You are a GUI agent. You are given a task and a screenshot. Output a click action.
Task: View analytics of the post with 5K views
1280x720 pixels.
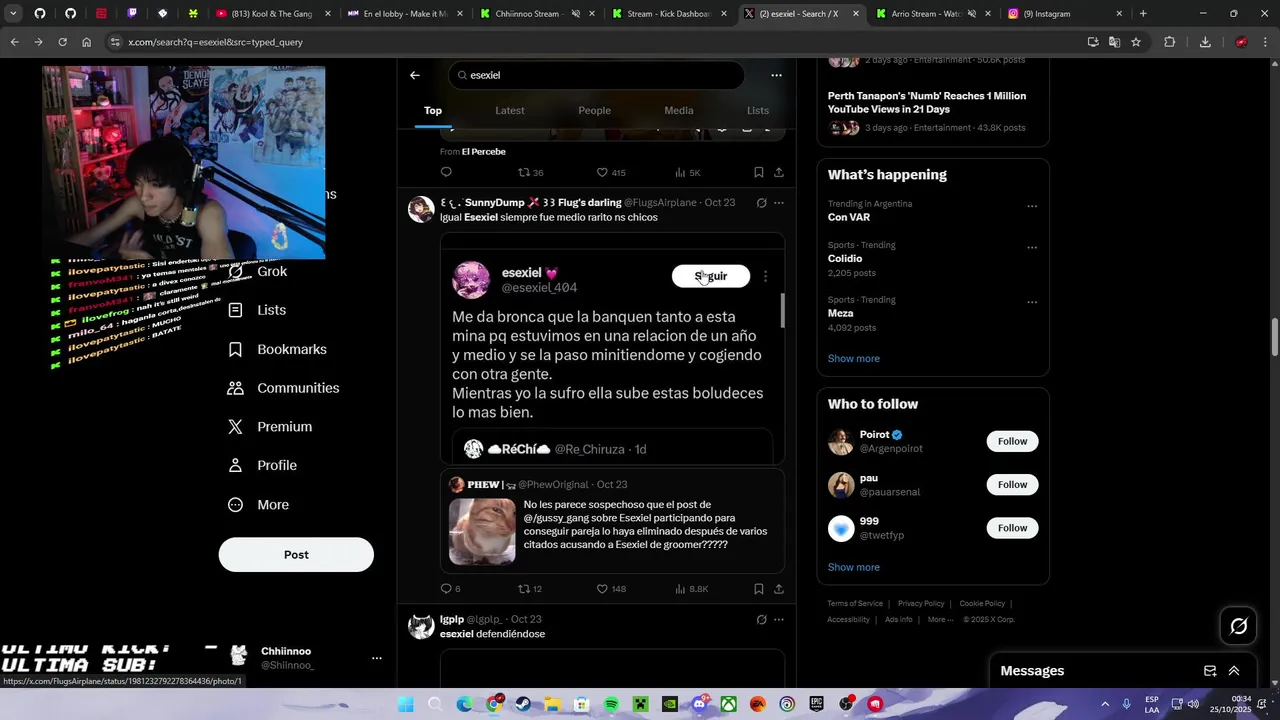tap(688, 173)
